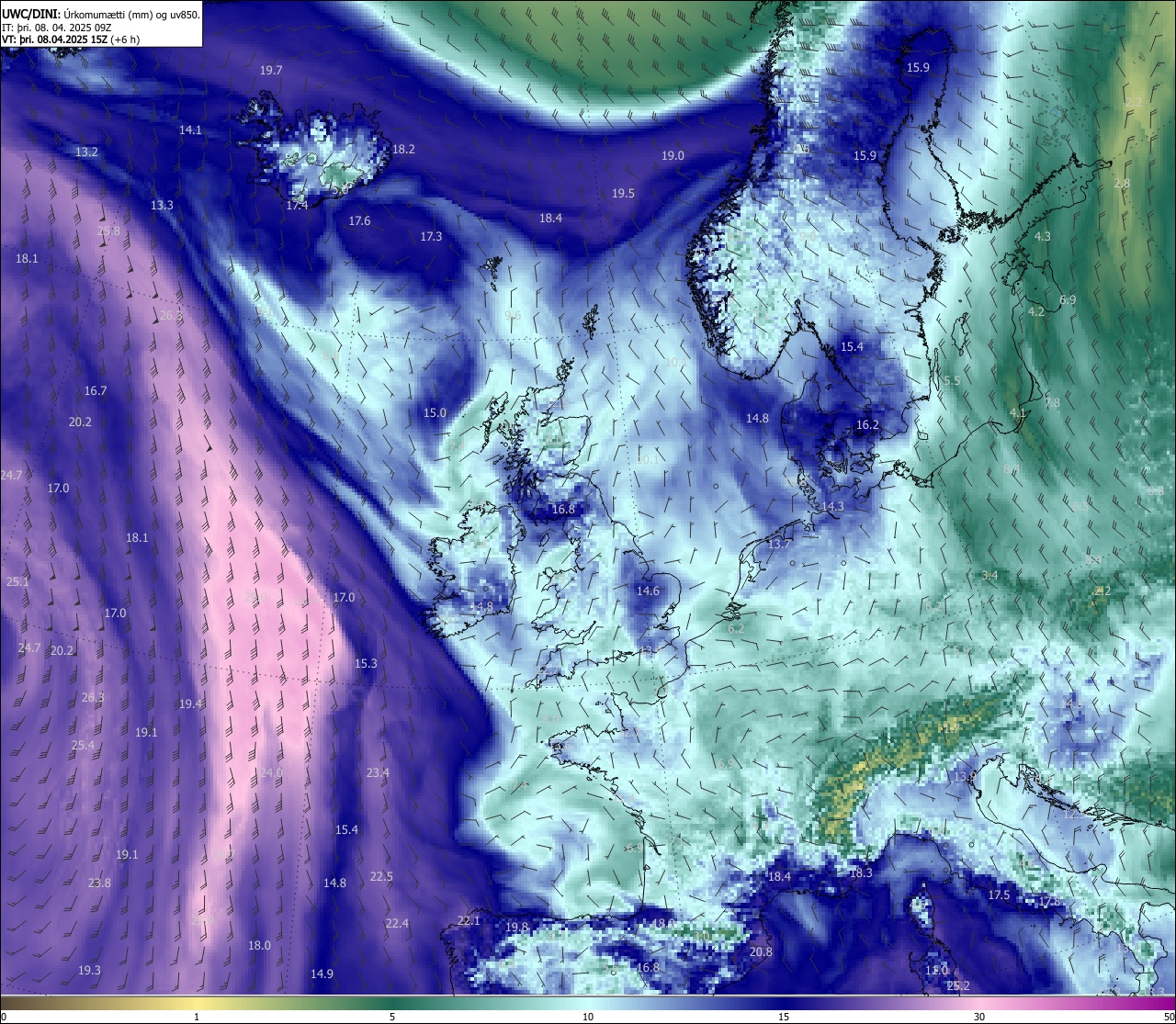
Task: Click the map value 4.3
Action: click(x=1043, y=237)
